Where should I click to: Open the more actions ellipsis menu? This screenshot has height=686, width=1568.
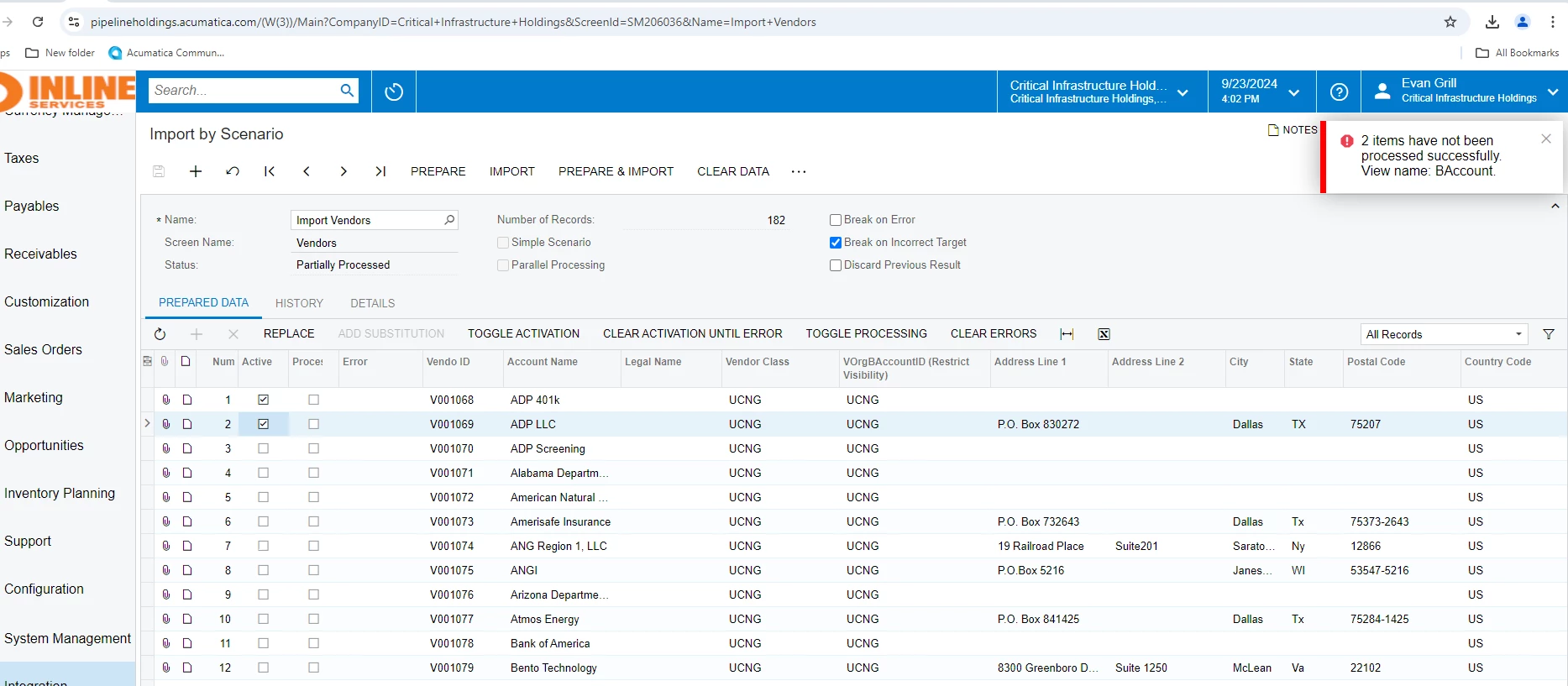click(x=799, y=171)
